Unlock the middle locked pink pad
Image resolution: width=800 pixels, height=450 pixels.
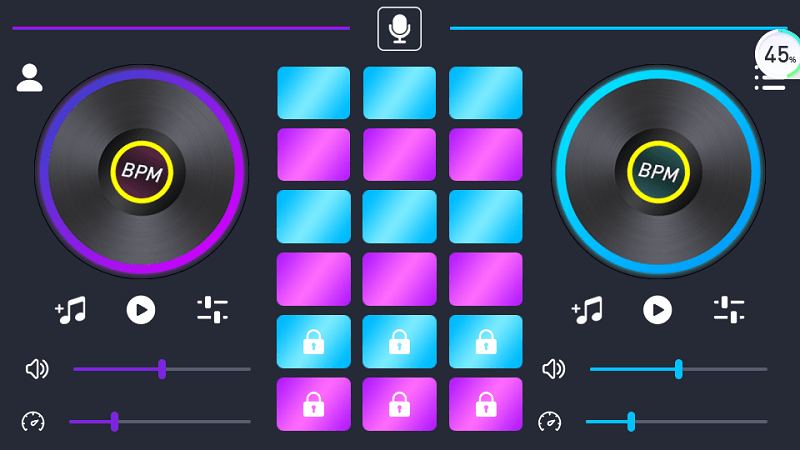pos(399,404)
